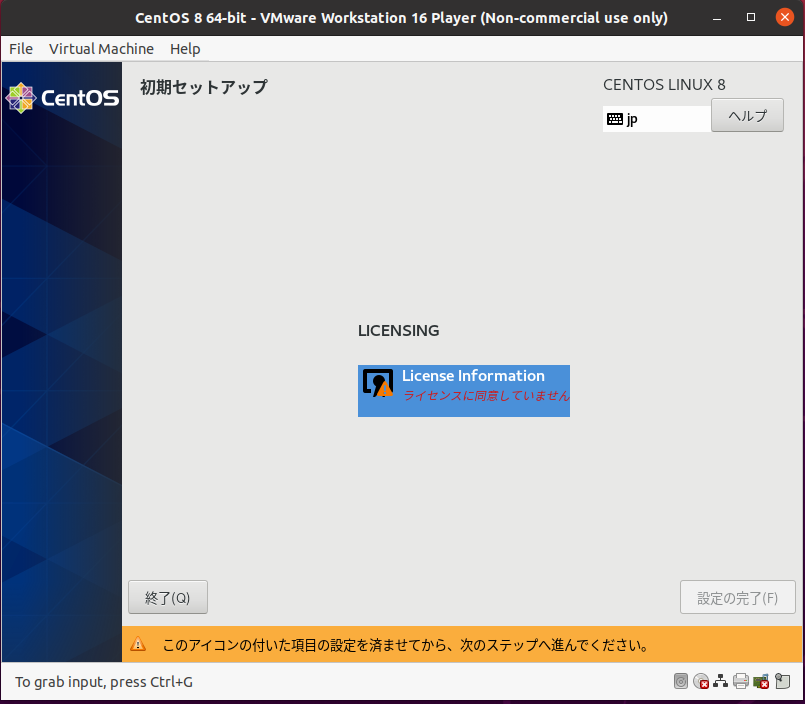Click the keyboard layout icon beside jp
This screenshot has height=704, width=805.
[x=614, y=119]
